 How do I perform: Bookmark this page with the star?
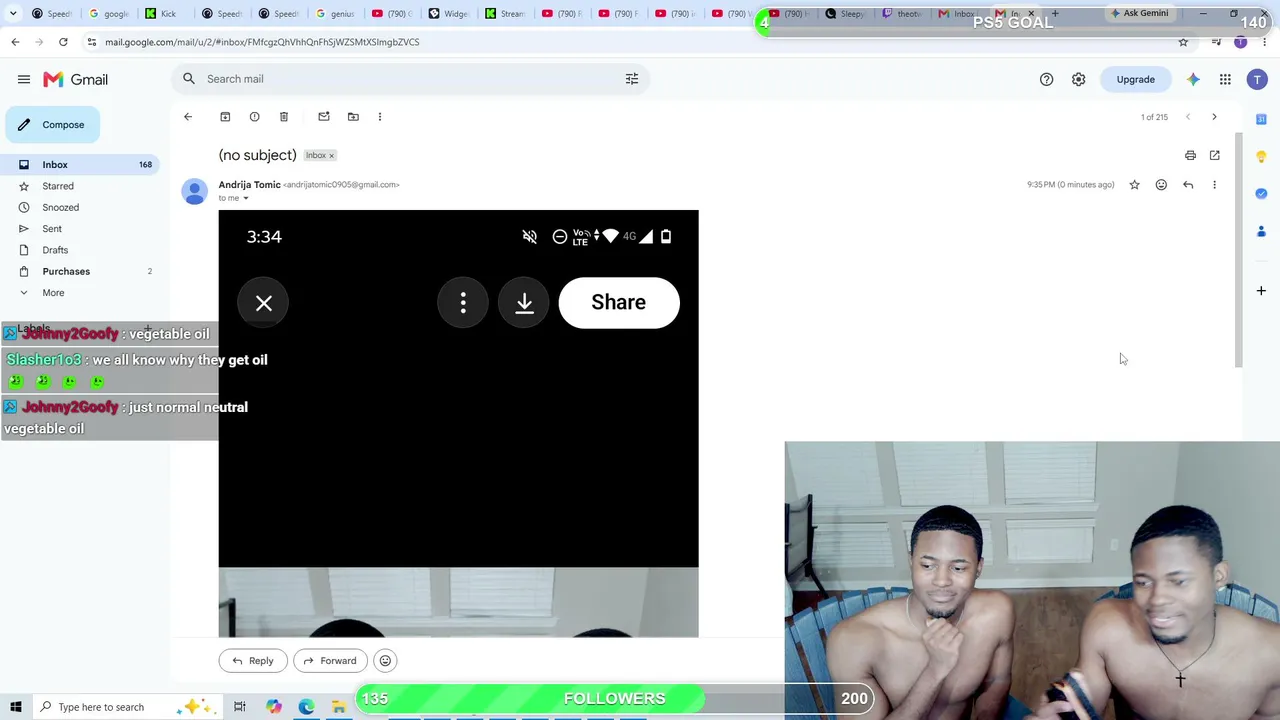coord(1183,42)
